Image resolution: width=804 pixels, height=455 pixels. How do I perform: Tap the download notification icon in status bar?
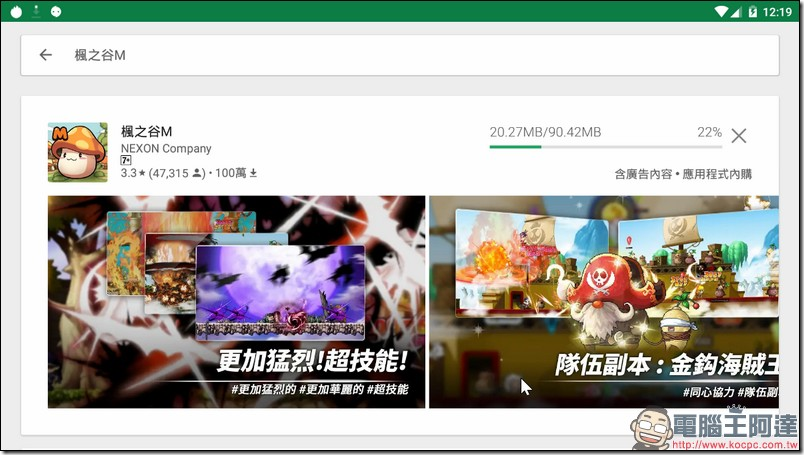(36, 11)
